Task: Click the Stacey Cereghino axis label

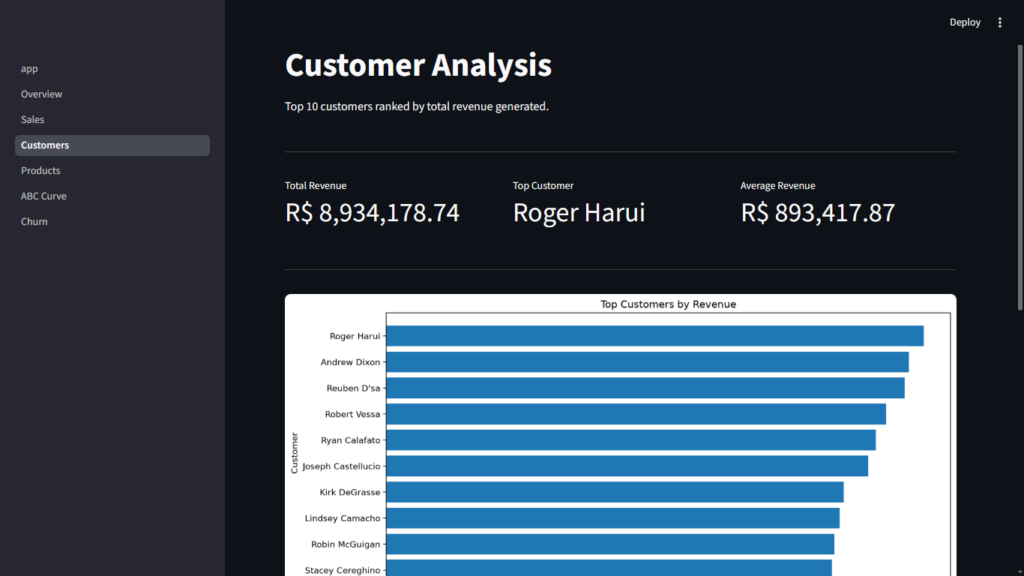Action: tap(342, 570)
